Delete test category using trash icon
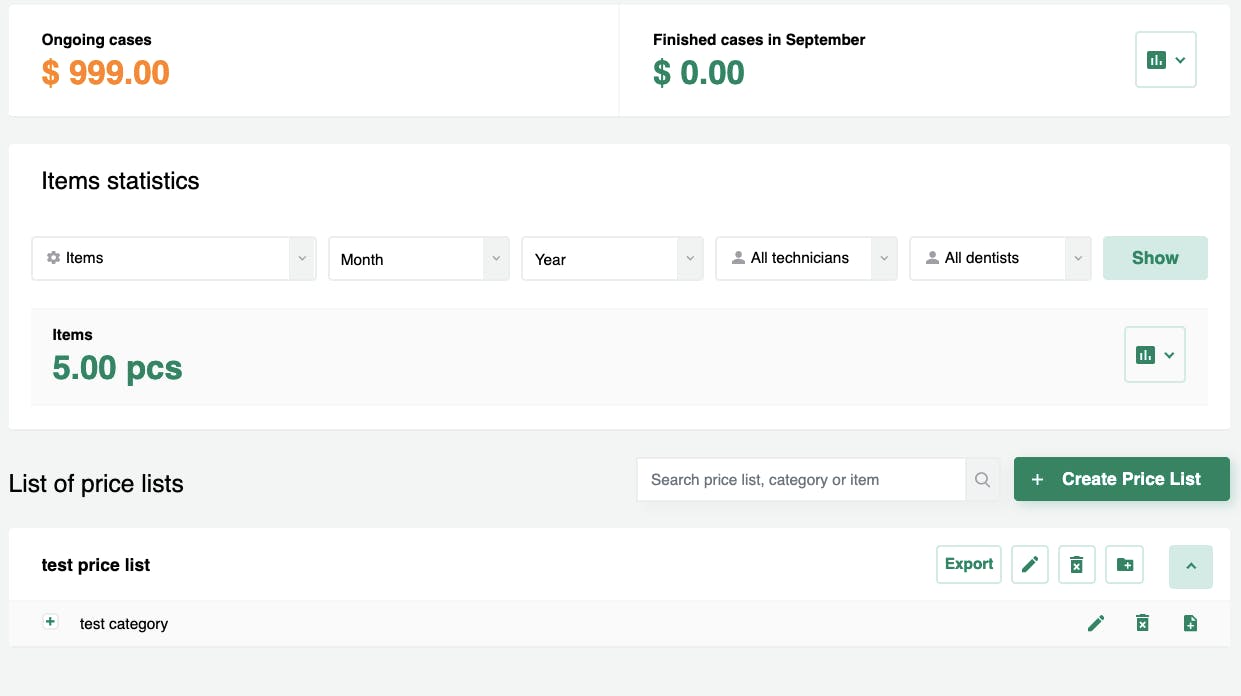Screen dimensions: 1241x696 [1142, 624]
